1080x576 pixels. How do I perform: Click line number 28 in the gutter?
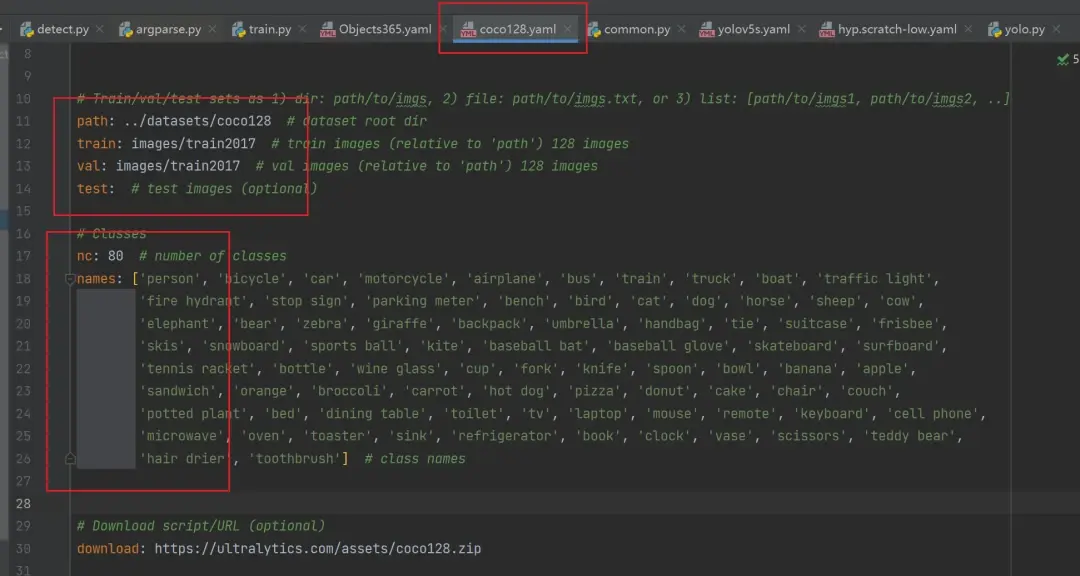point(23,504)
